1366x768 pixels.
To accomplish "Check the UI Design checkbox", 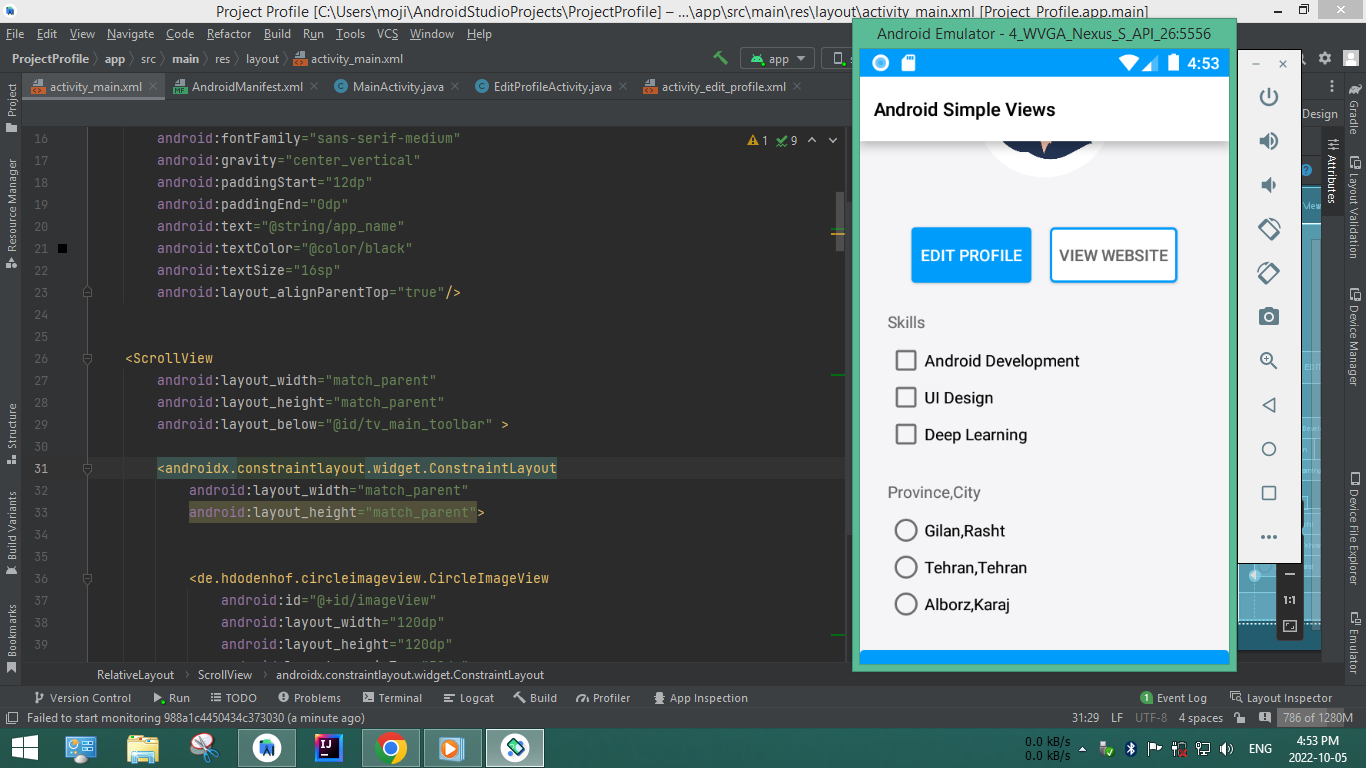I will [x=906, y=397].
